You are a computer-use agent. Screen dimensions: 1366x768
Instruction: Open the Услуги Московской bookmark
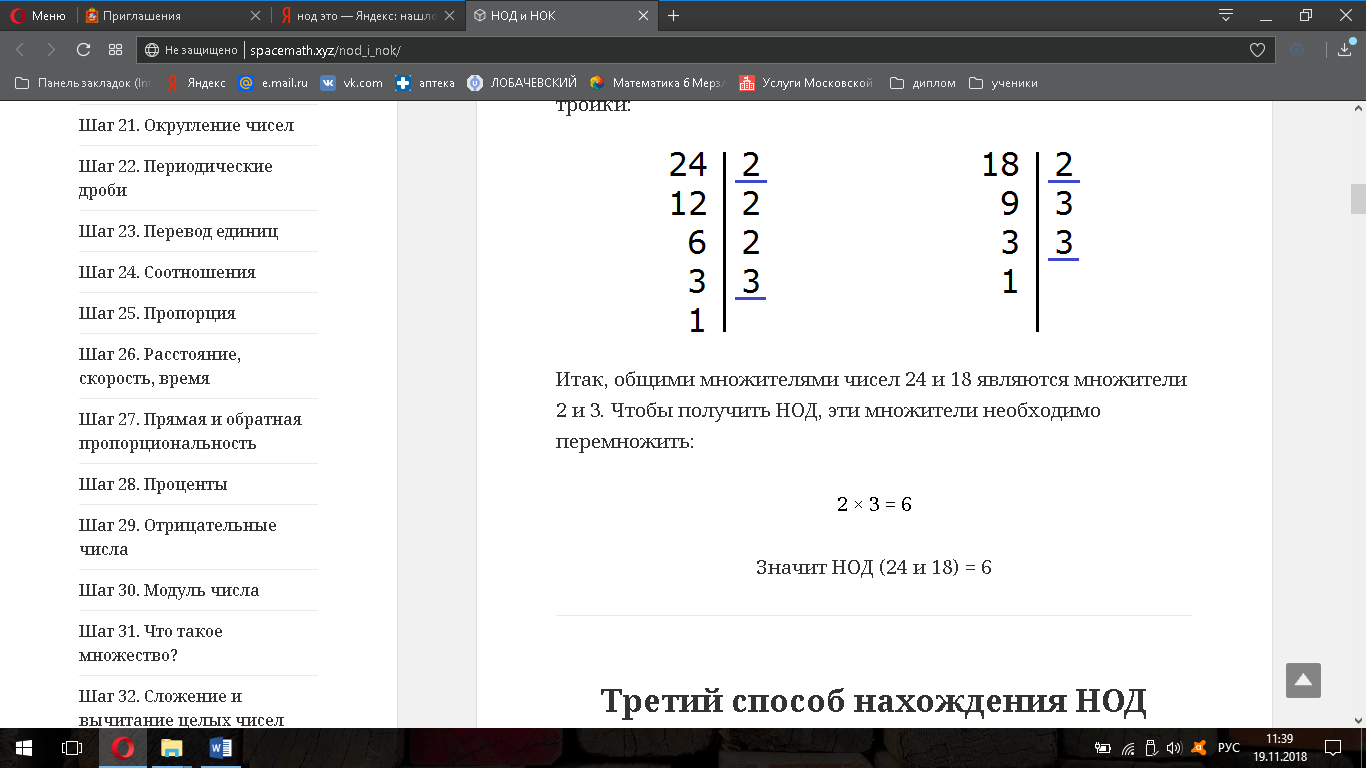click(x=806, y=83)
